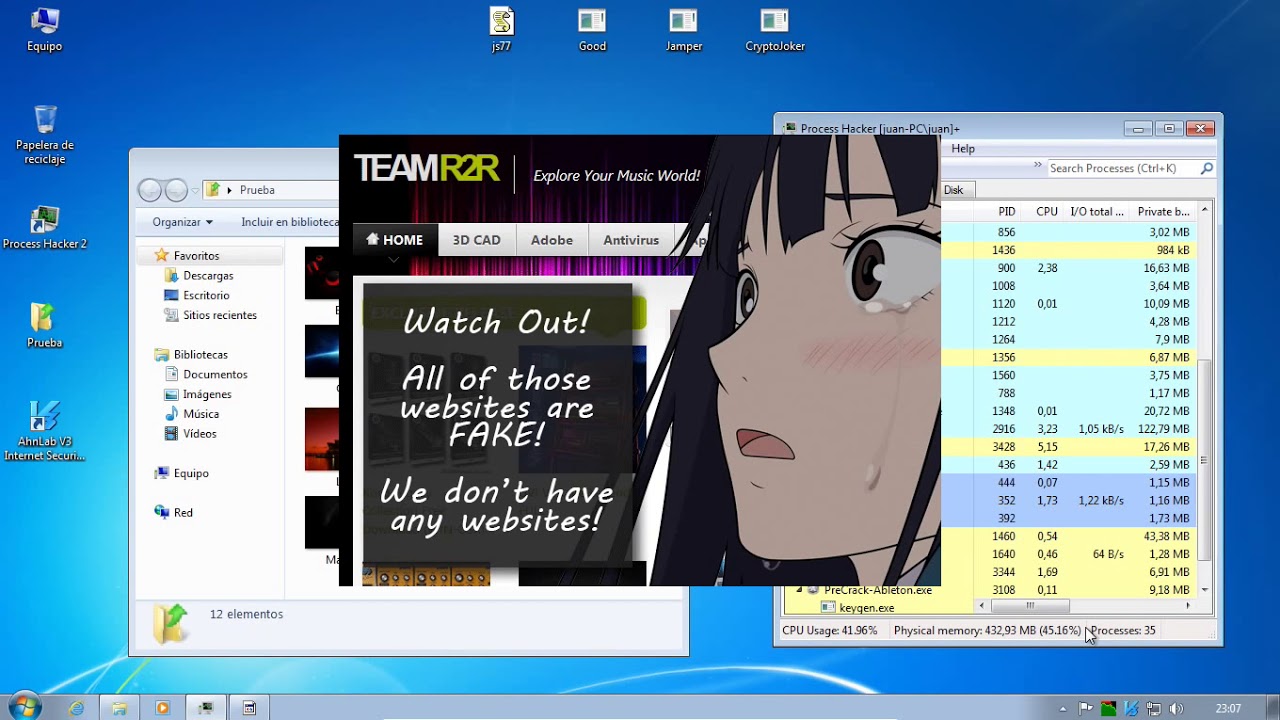Select Vídeos library in sidebar

(x=190, y=434)
